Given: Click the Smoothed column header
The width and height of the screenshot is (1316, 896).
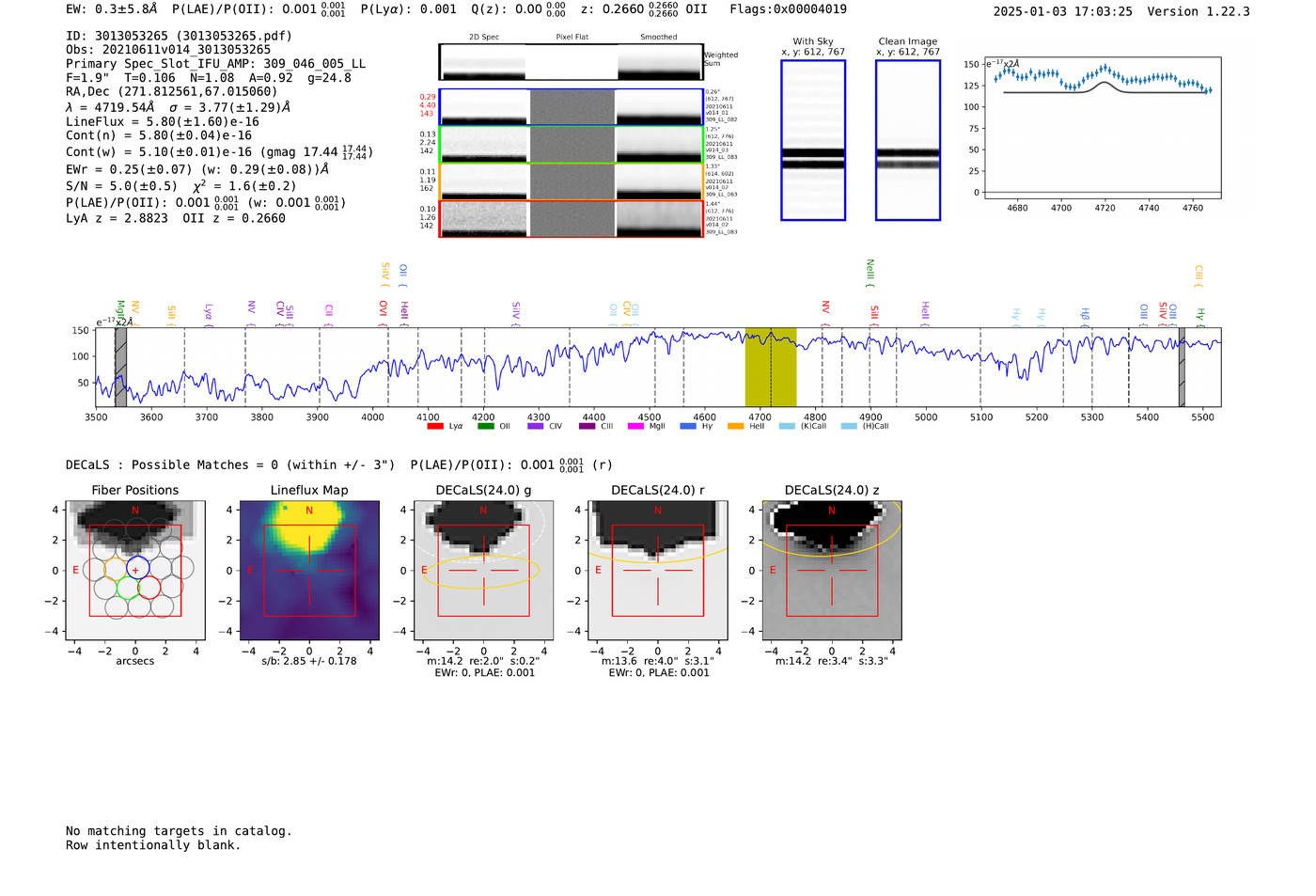Looking at the screenshot, I should [x=659, y=38].
